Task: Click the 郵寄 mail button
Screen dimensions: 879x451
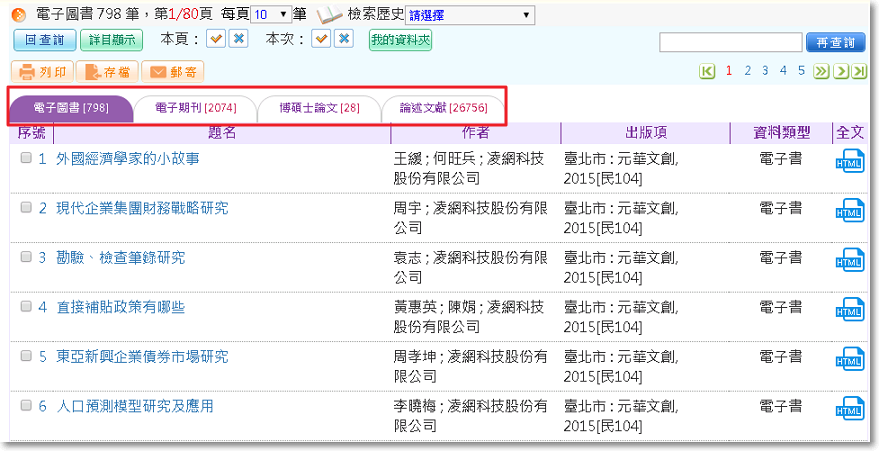Action: [x=173, y=72]
